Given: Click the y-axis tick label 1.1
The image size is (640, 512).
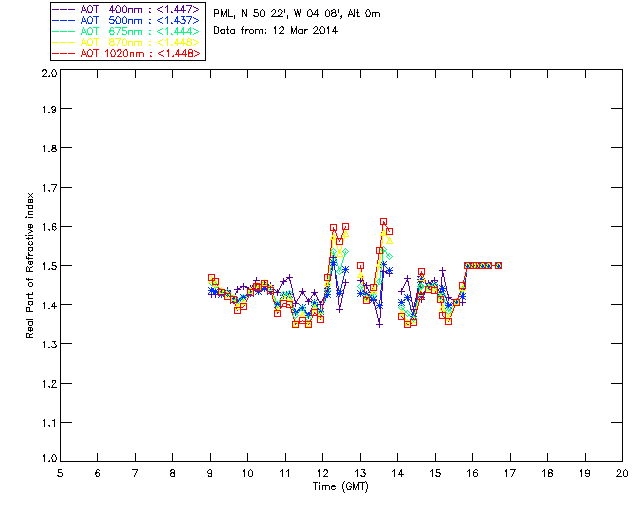Looking at the screenshot, I should [49, 423].
